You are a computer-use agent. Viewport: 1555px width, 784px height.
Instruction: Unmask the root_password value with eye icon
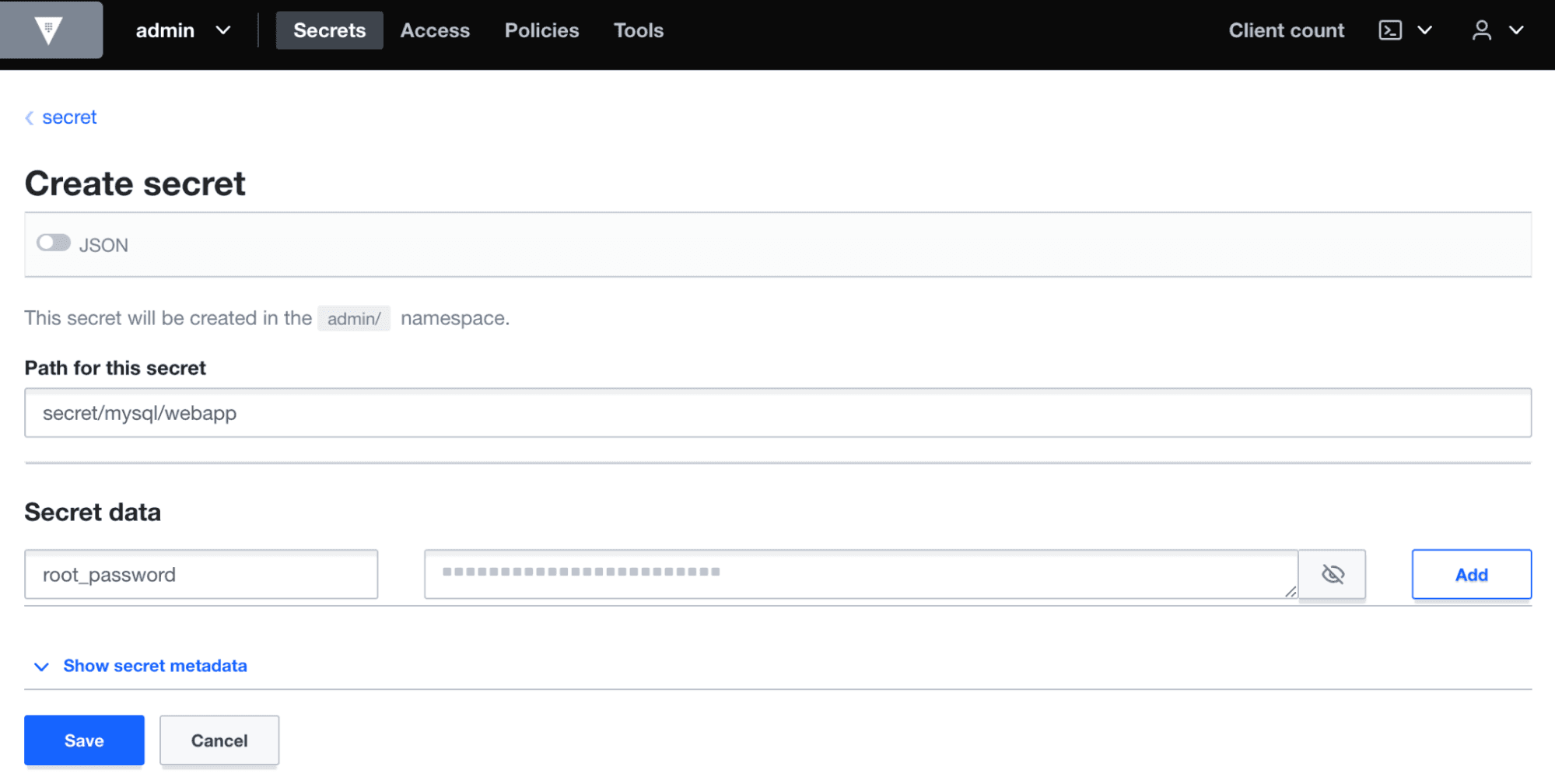click(x=1332, y=575)
